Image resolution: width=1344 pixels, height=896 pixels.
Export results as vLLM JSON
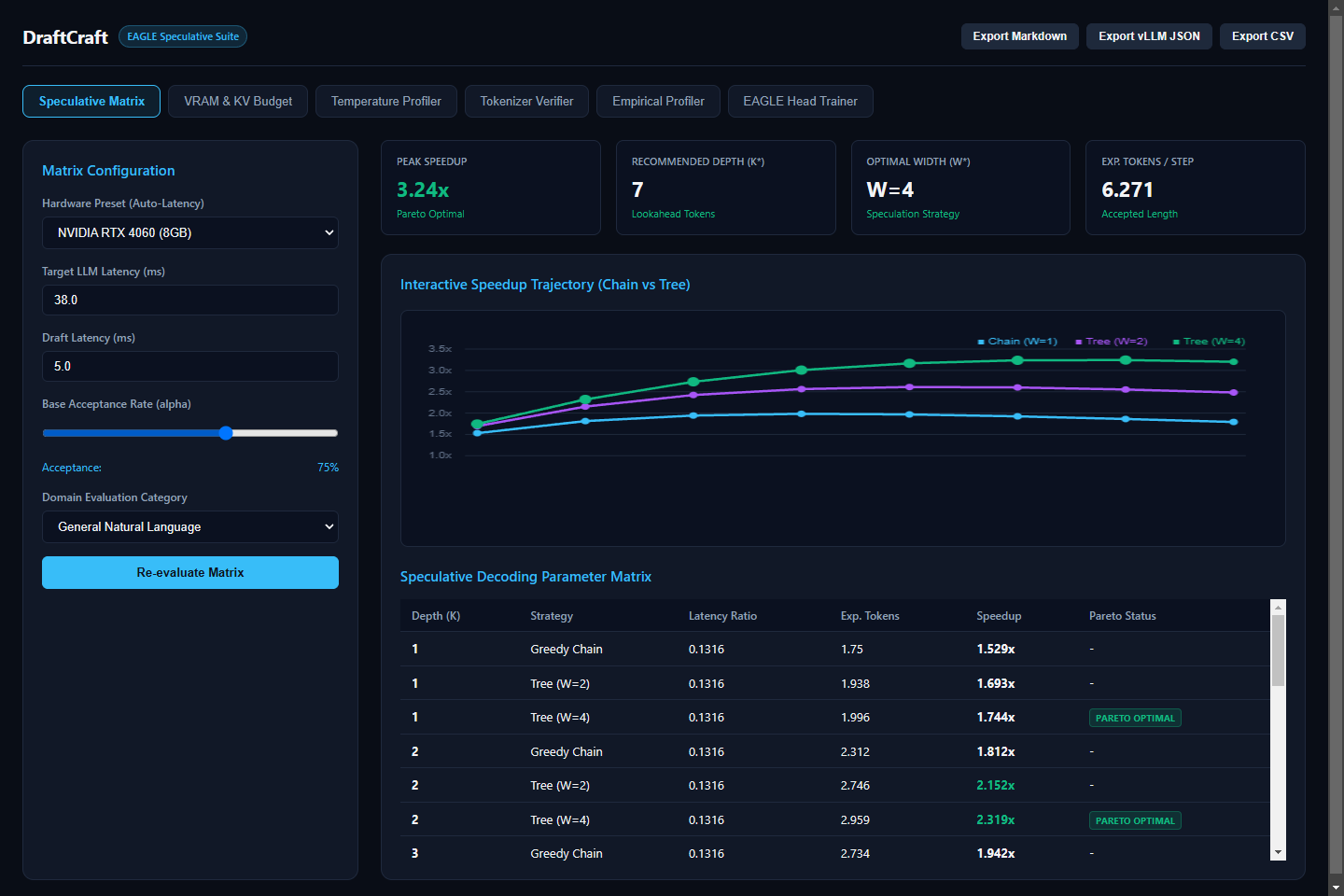(x=1149, y=36)
